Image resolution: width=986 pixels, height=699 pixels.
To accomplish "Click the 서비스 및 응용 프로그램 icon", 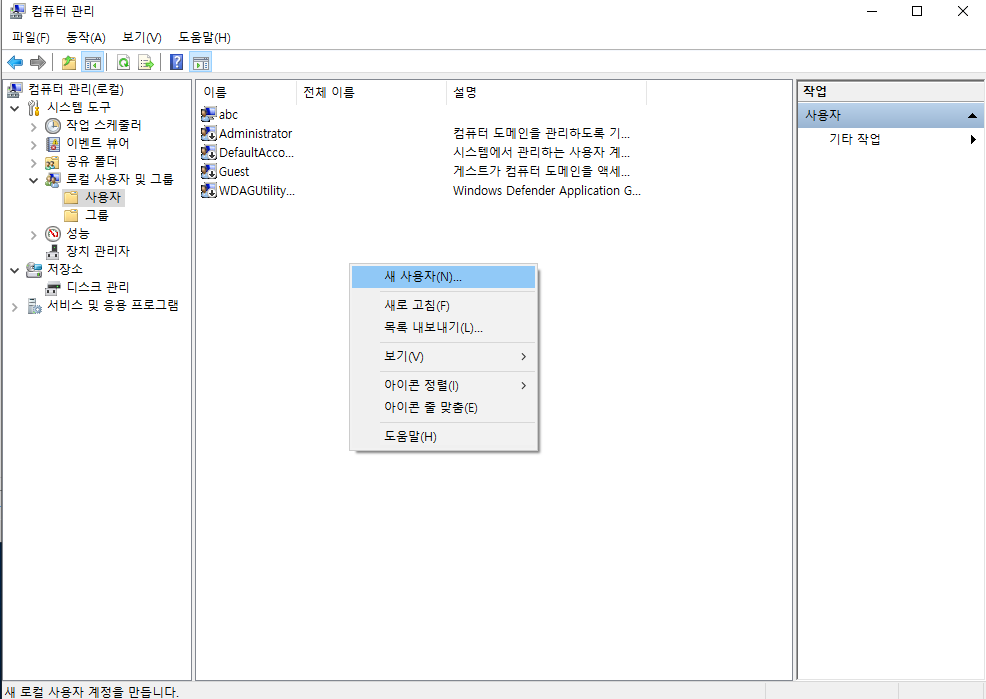I will [x=34, y=306].
